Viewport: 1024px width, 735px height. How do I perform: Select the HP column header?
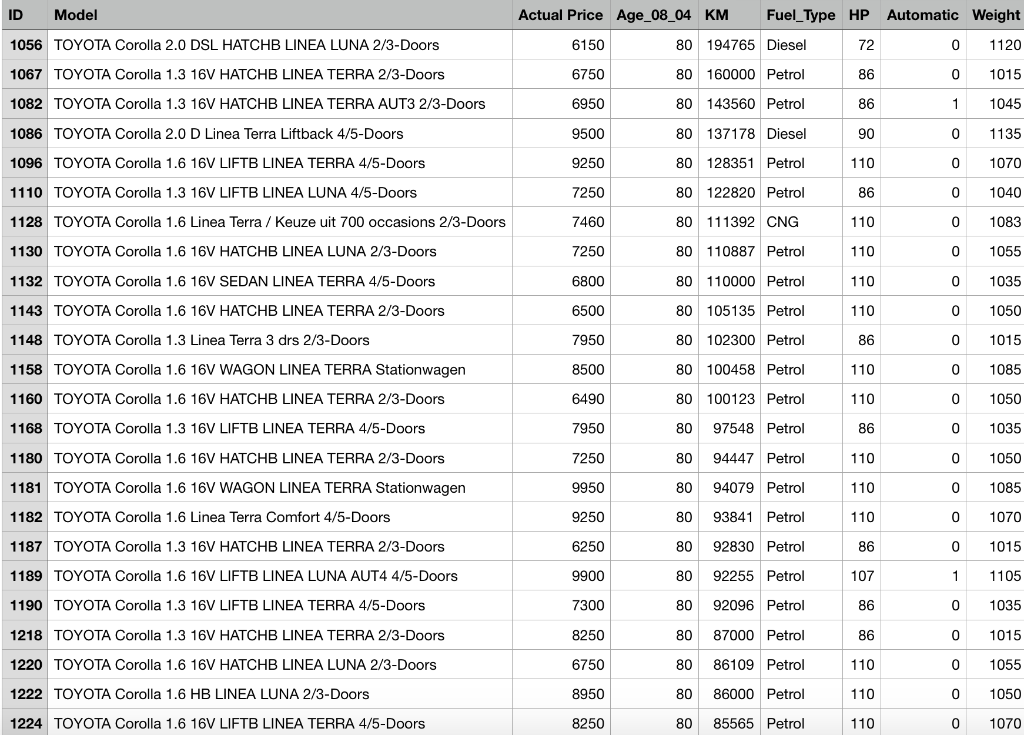point(861,15)
